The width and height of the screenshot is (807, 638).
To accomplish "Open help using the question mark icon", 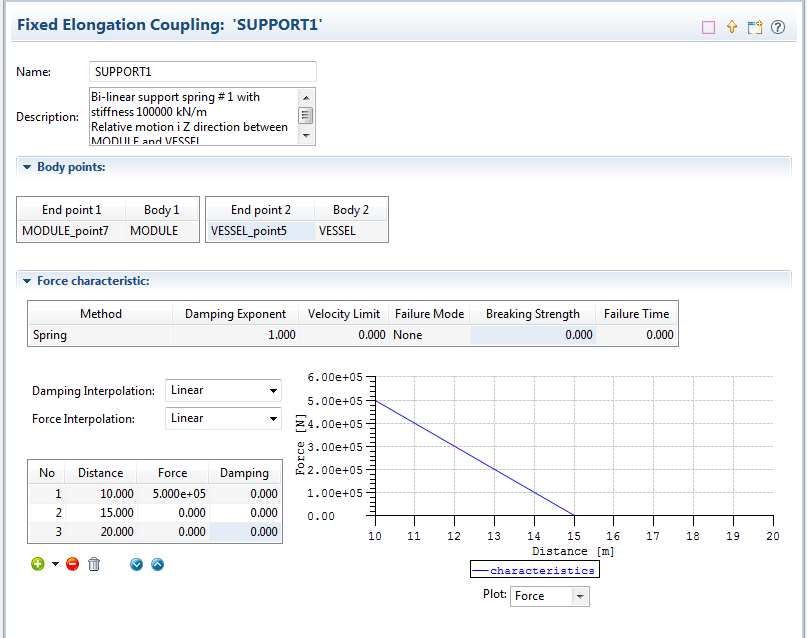I will click(778, 27).
